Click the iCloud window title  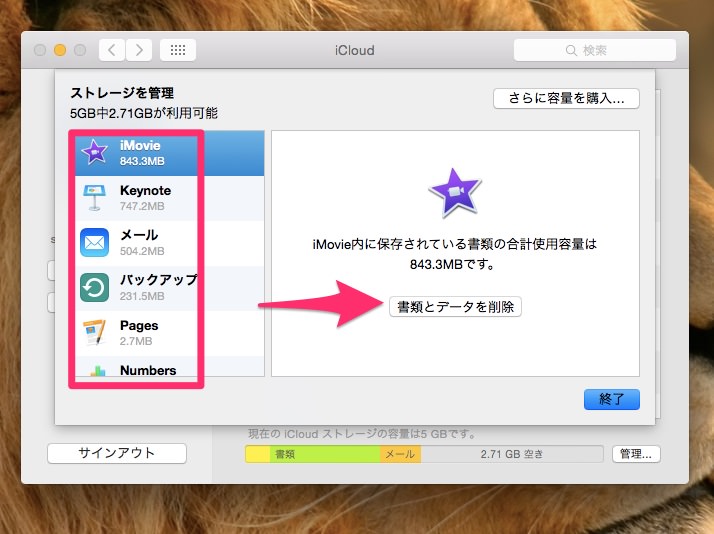click(x=355, y=50)
